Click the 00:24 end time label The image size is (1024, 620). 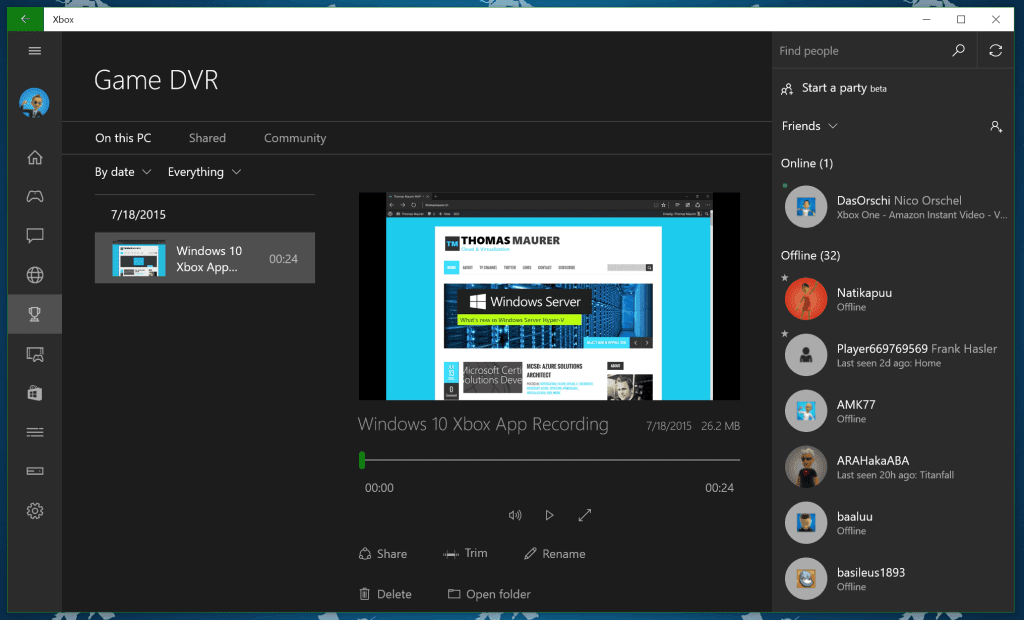pyautogui.click(x=719, y=488)
